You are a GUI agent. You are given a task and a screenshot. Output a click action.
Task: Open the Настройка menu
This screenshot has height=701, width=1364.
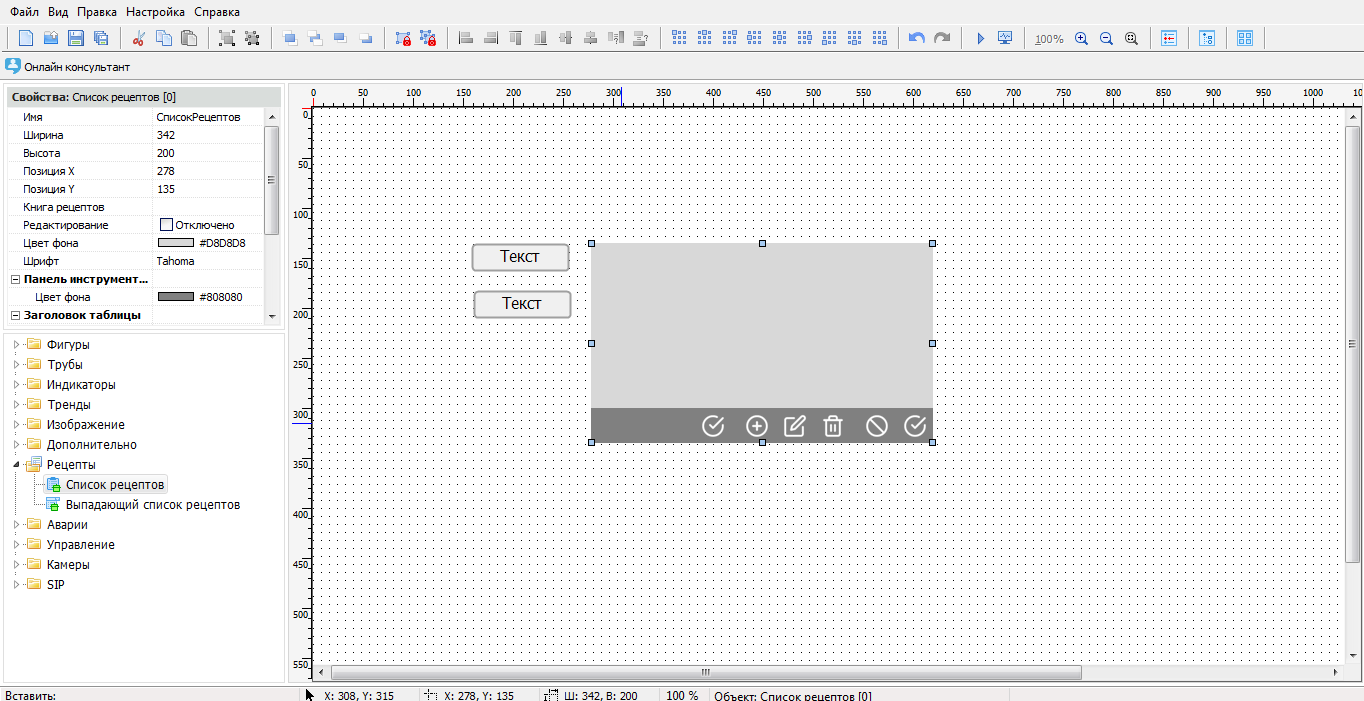point(155,12)
